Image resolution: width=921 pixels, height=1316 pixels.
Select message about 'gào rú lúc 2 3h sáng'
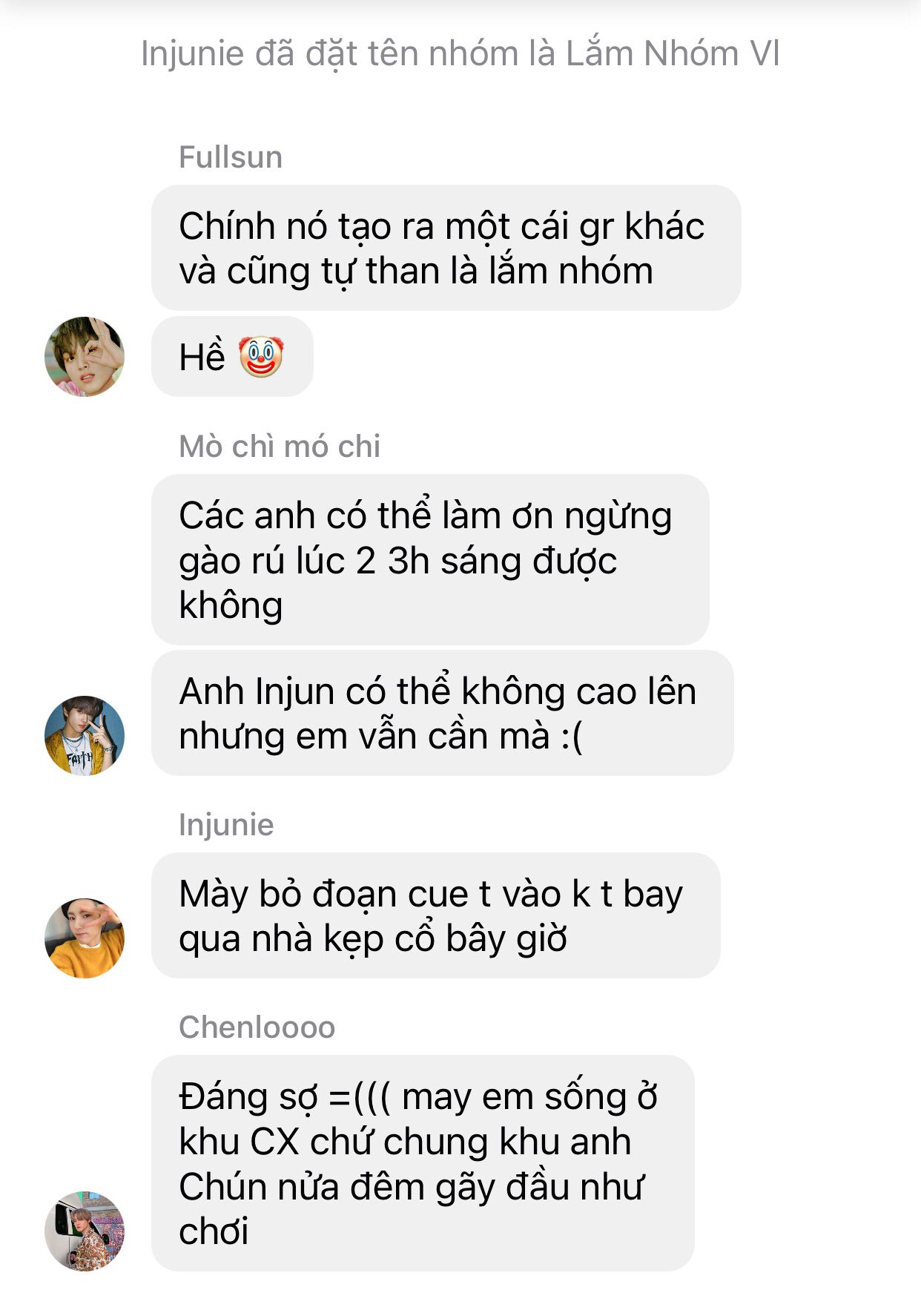click(x=430, y=560)
